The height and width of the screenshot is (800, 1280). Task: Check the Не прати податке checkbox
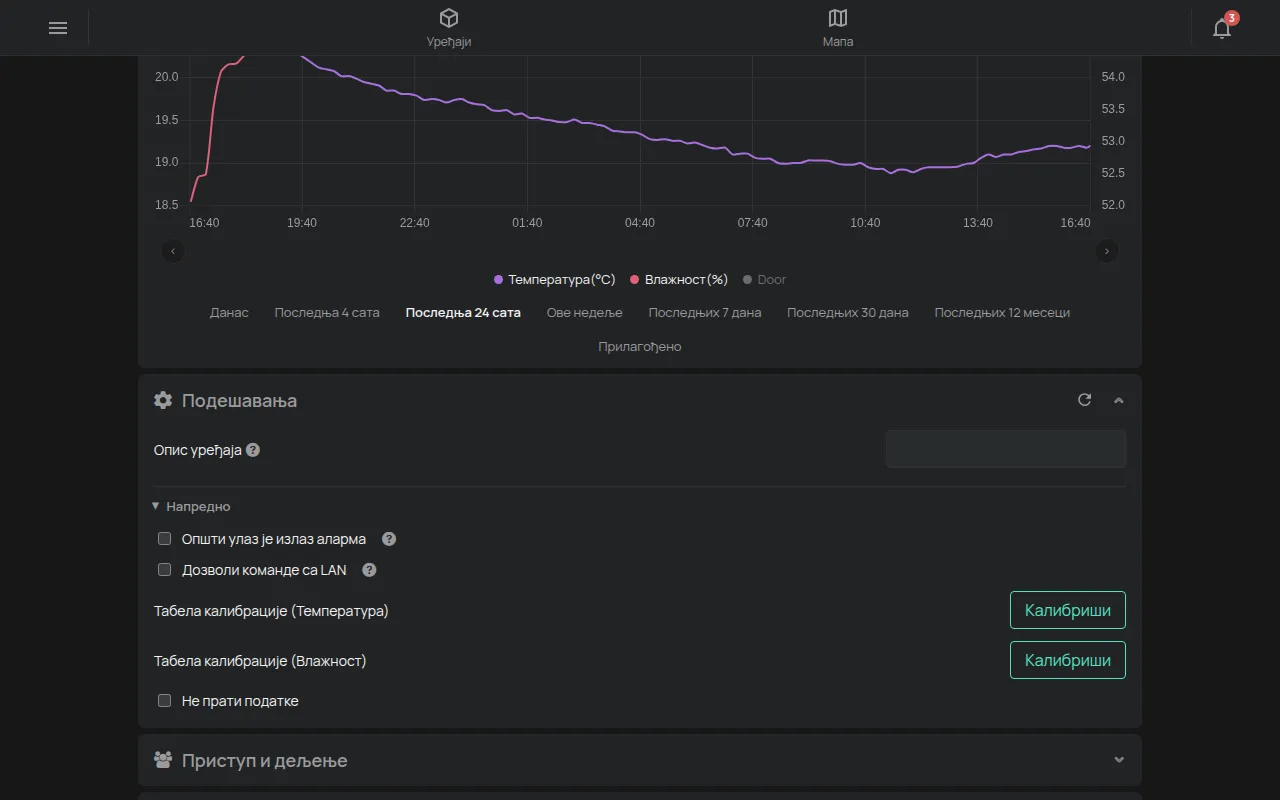pos(165,701)
